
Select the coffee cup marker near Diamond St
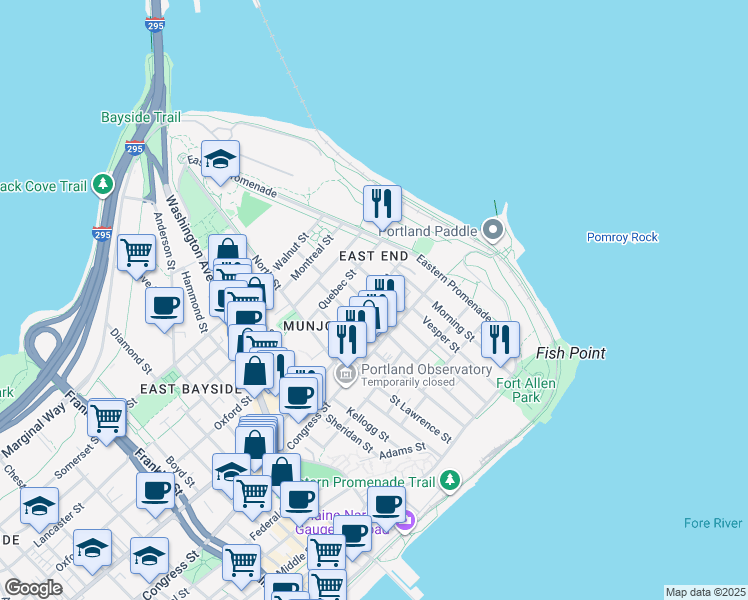pos(164,306)
